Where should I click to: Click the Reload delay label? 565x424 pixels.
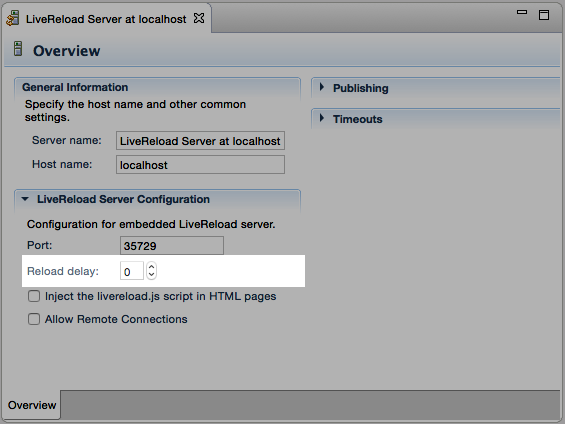click(x=63, y=271)
